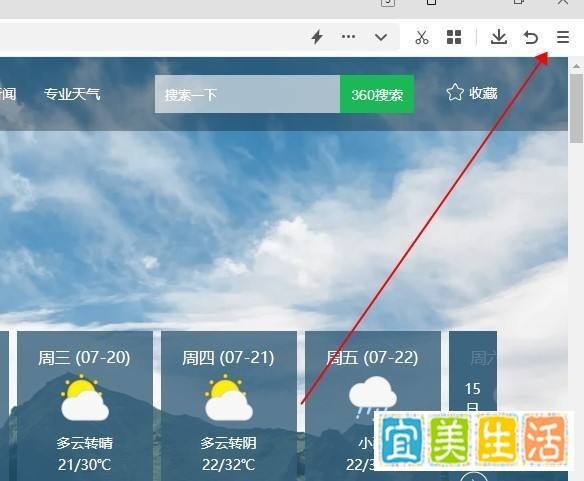This screenshot has height=481, width=584.
Task: Toggle the lightning speed mode icon
Action: click(317, 37)
